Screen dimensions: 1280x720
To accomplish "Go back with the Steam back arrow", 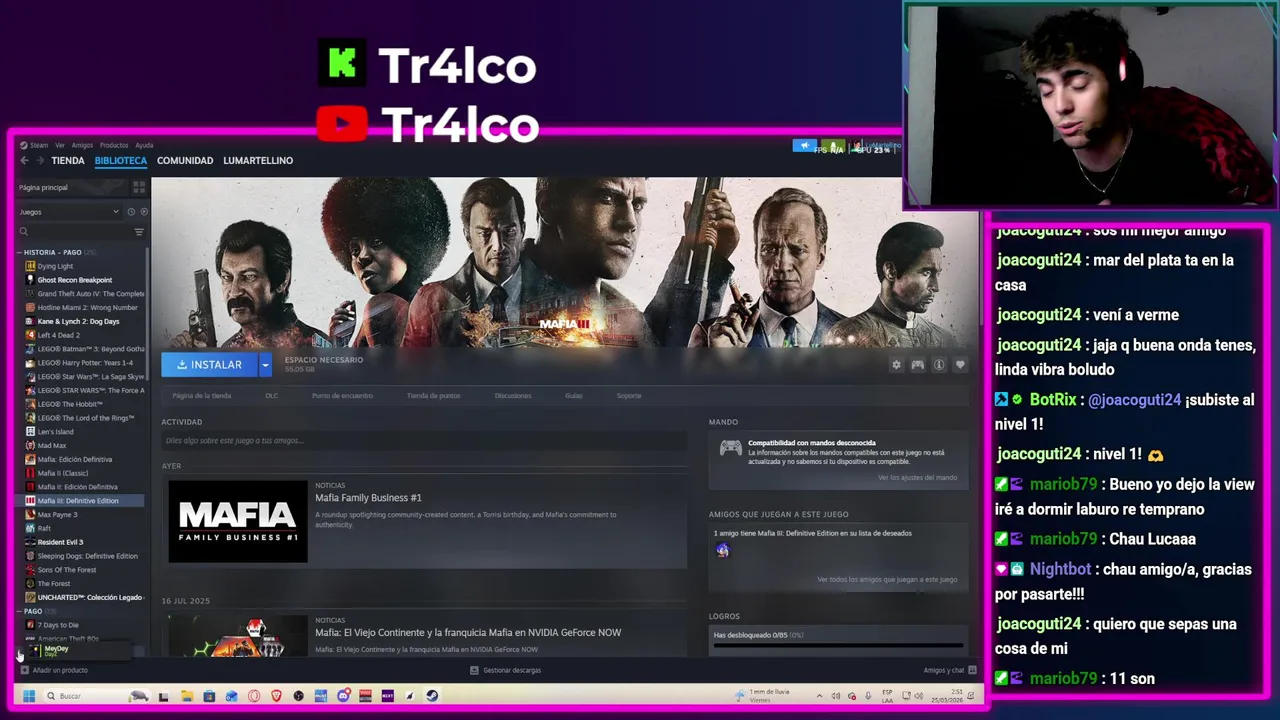I will [x=25, y=160].
